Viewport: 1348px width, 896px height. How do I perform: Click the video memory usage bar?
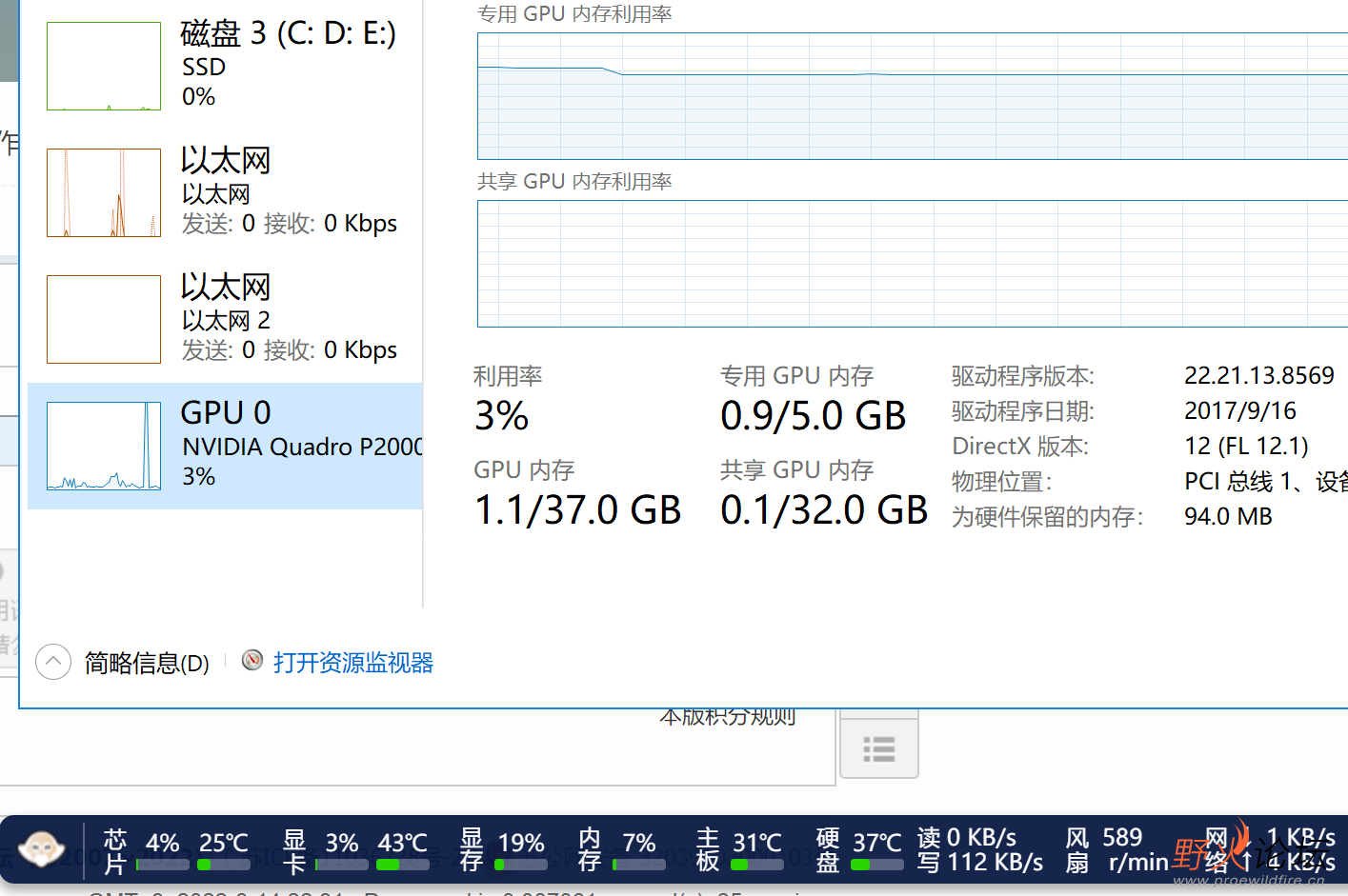tap(521, 865)
